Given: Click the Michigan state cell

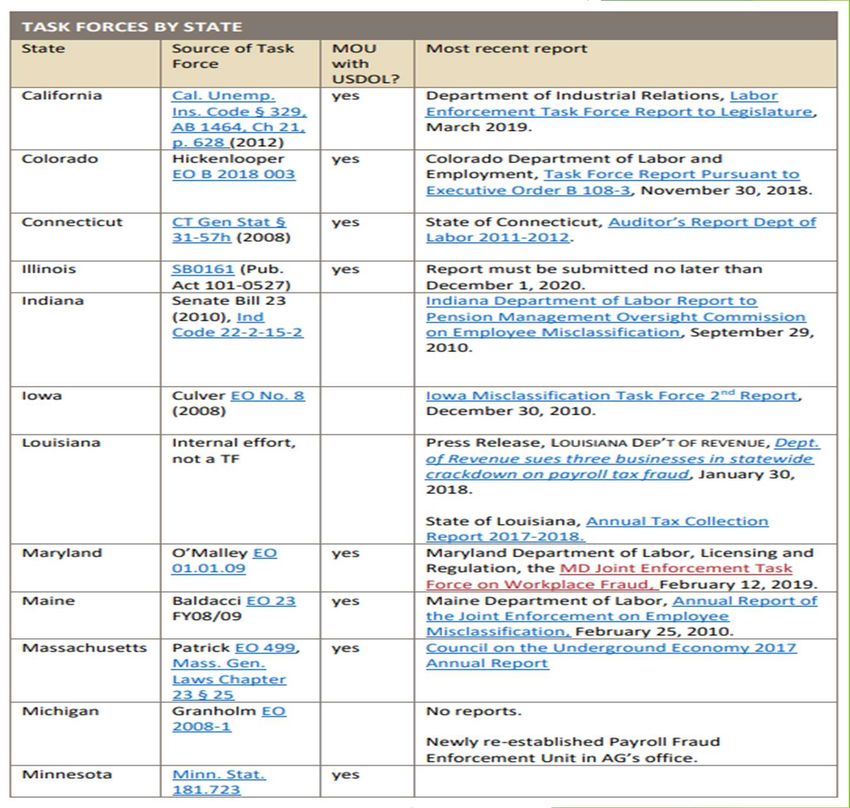Looking at the screenshot, I should [x=85, y=734].
